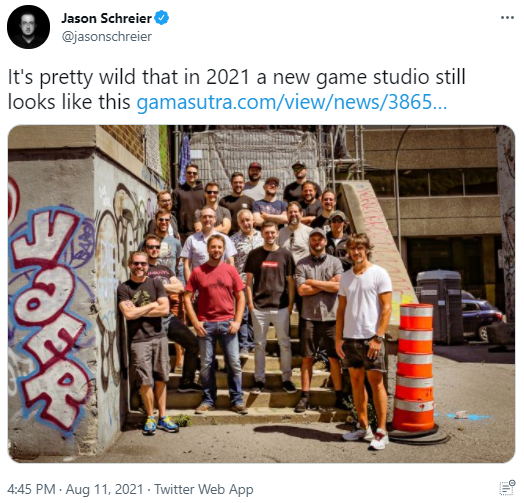
Task: Click the parked dark blue car in photo
Action: point(481,316)
